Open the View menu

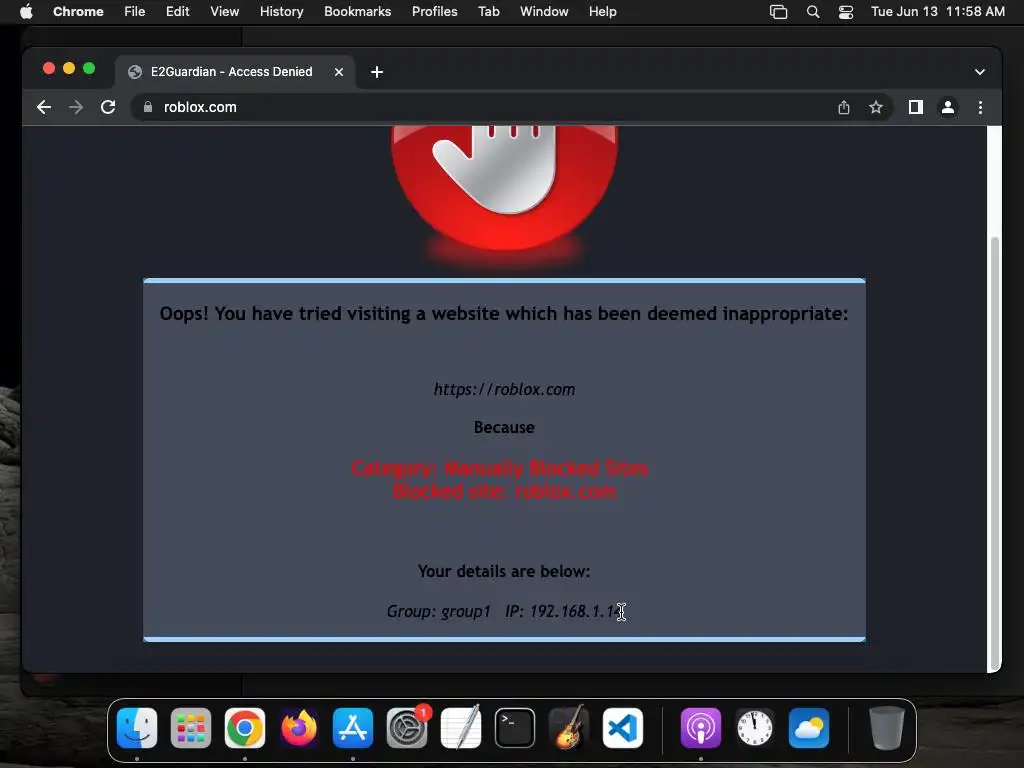225,12
